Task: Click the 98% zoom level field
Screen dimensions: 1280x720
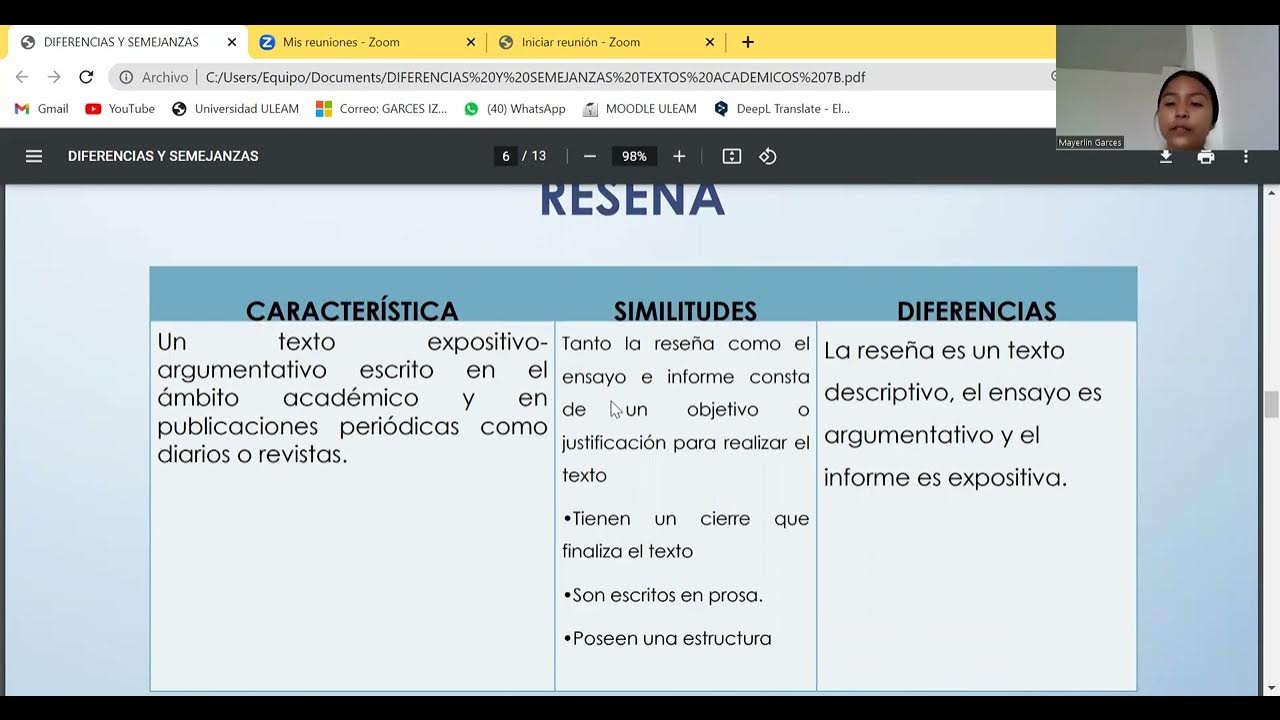Action: point(634,156)
